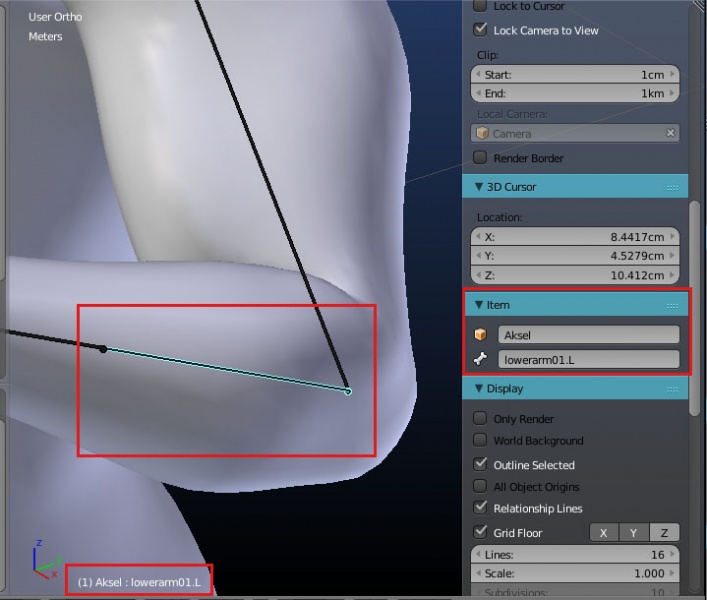The height and width of the screenshot is (600, 707).
Task: Clear the Local Camera field with X
Action: pos(671,133)
